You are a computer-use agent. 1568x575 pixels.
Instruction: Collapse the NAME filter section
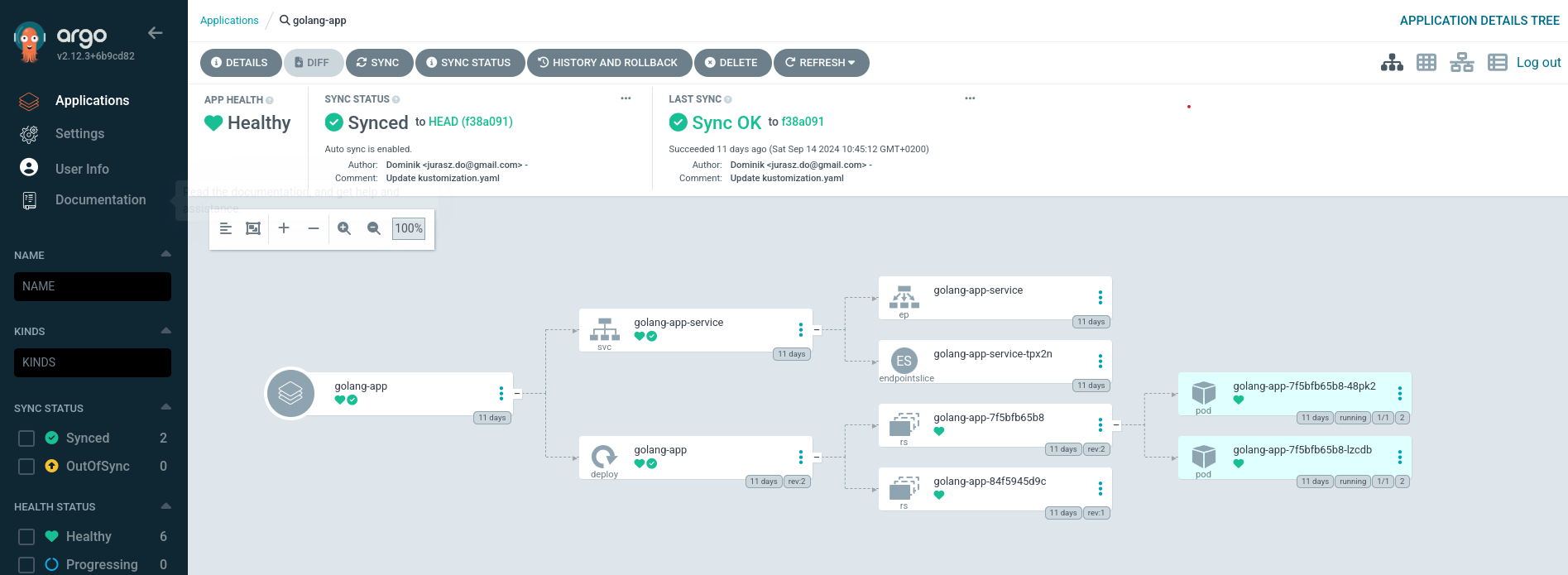click(x=165, y=254)
